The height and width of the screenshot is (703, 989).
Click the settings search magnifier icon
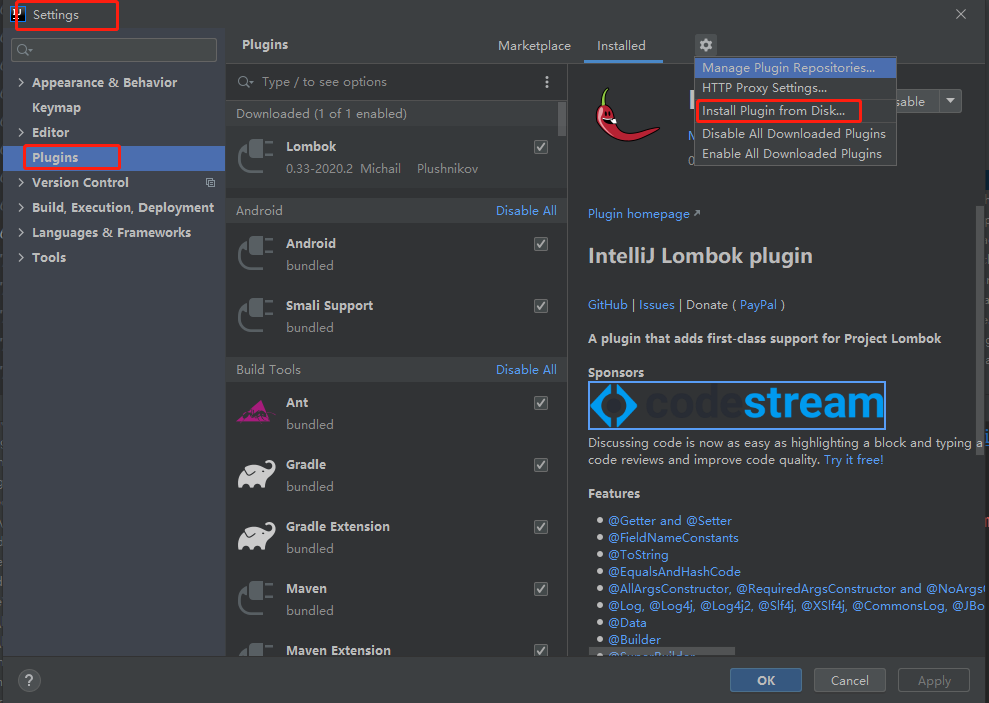24,50
